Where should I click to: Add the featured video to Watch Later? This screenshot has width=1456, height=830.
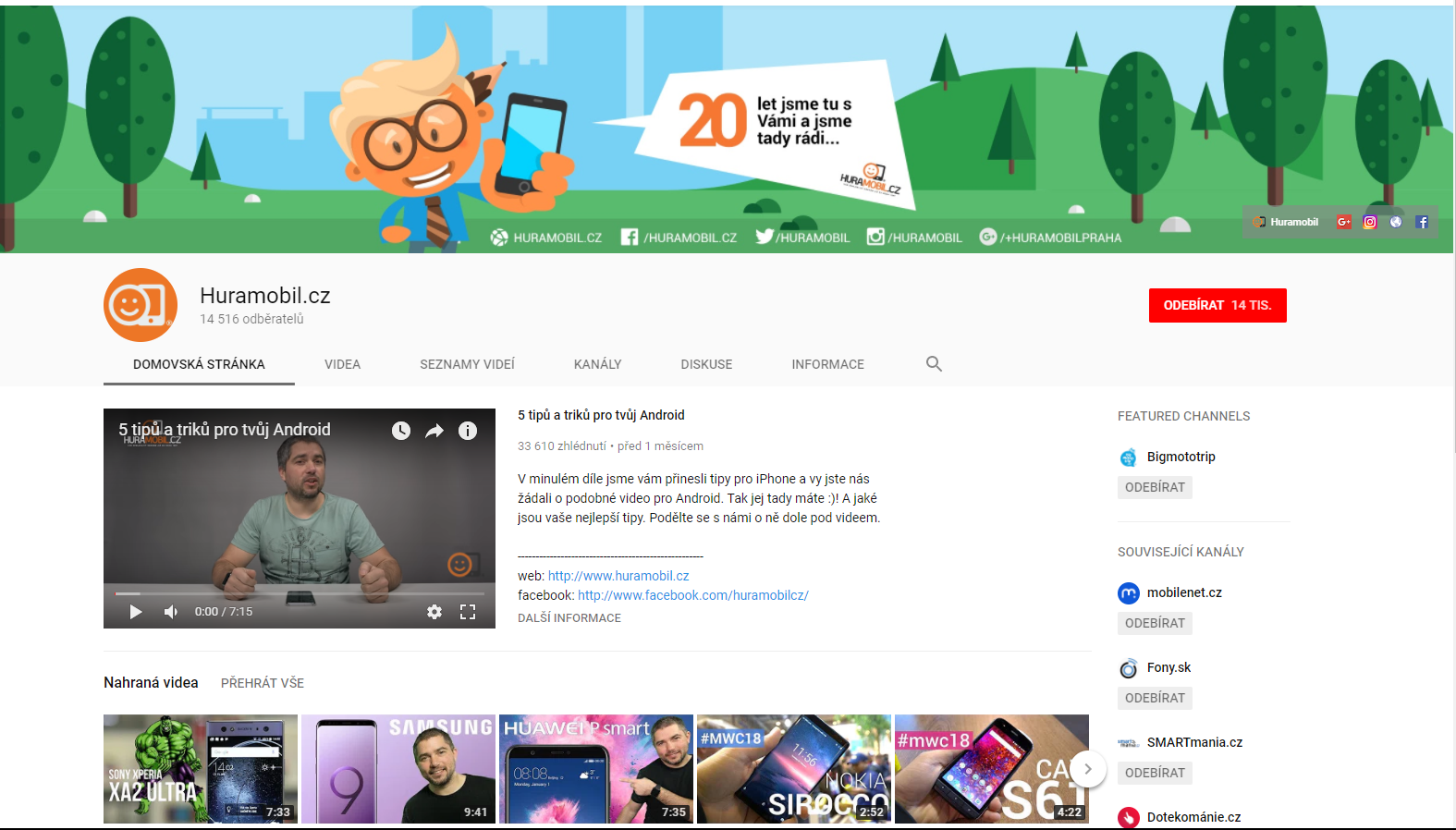pyautogui.click(x=401, y=431)
